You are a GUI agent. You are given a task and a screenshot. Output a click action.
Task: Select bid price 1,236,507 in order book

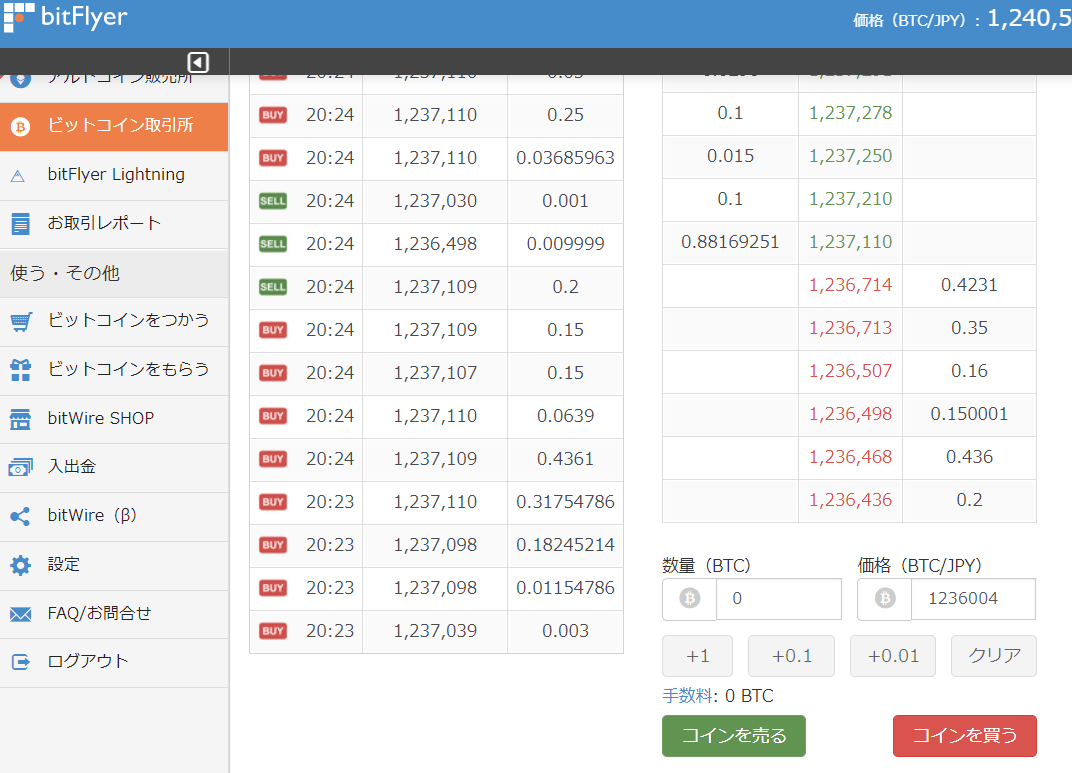(x=850, y=372)
